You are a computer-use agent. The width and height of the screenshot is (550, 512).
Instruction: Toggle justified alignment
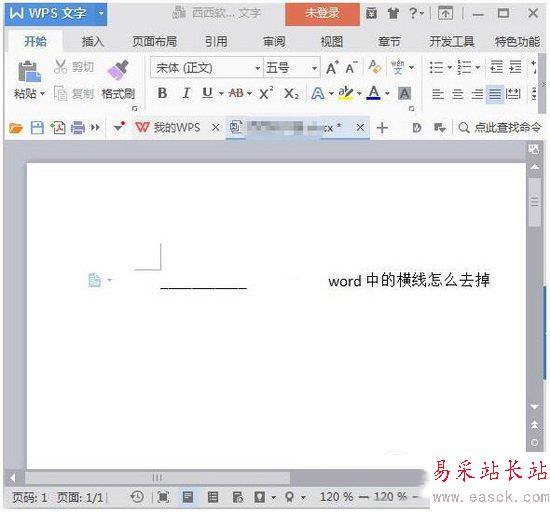(495, 94)
